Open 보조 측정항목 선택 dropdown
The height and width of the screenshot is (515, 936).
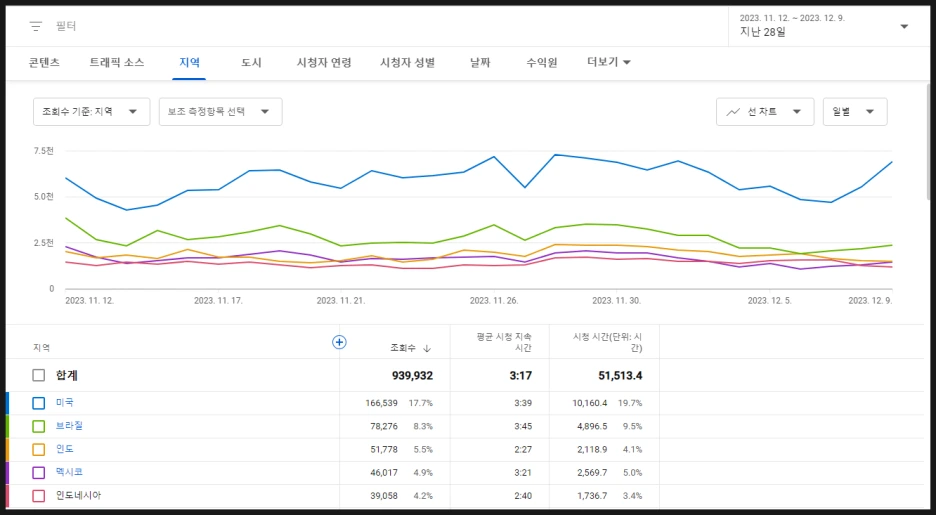pyautogui.click(x=220, y=112)
